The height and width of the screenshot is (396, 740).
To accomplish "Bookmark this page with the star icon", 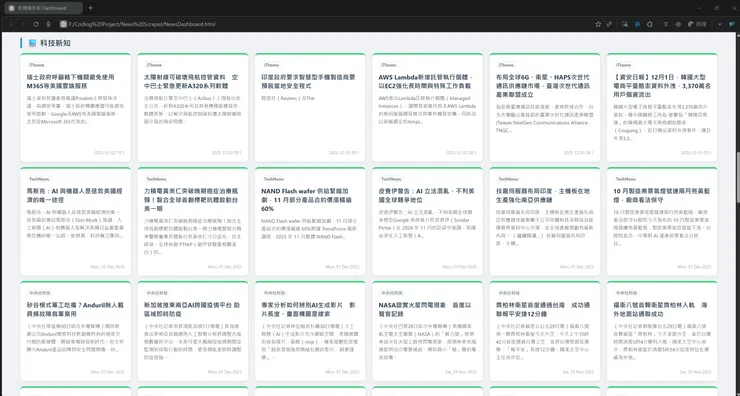I will pyautogui.click(x=598, y=24).
